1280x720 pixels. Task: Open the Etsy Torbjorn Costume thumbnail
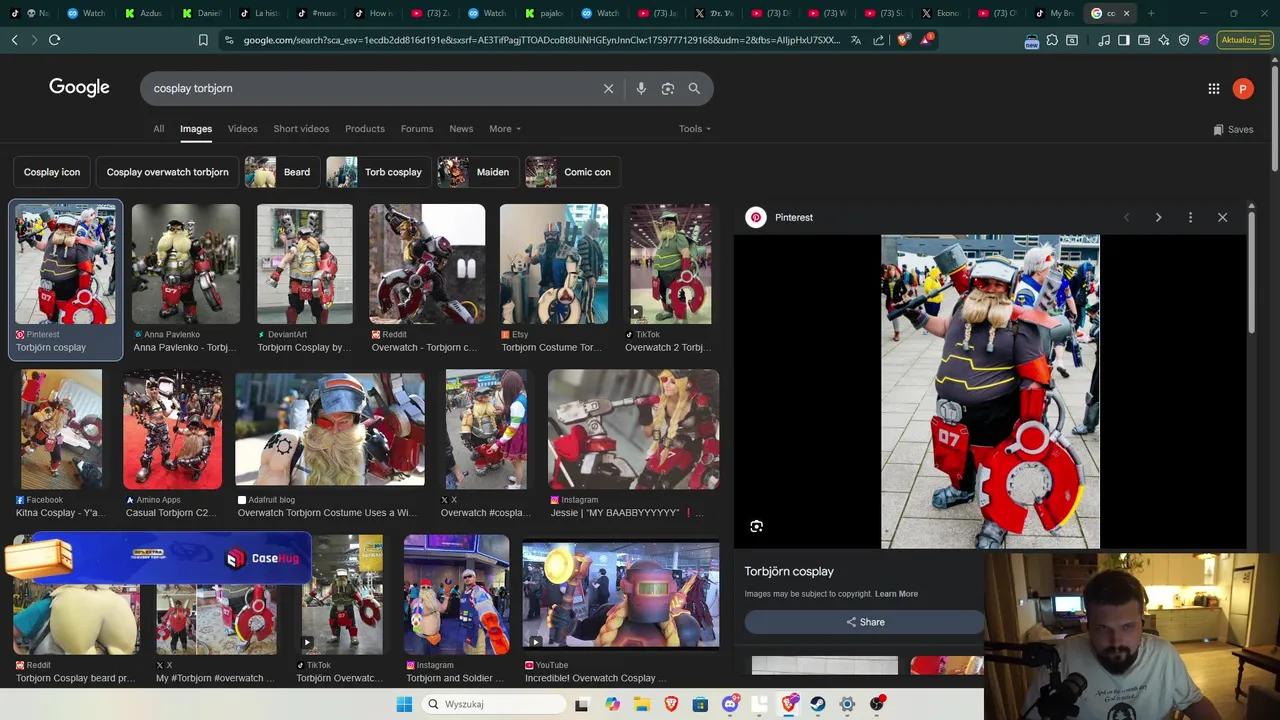pos(554,264)
